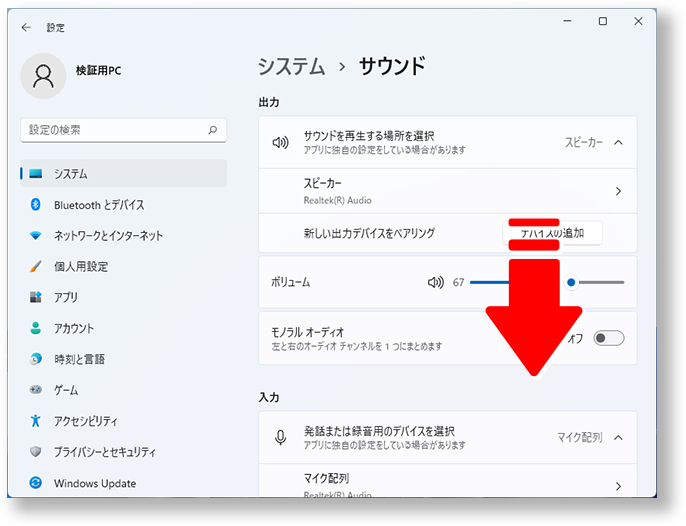This screenshot has height=526, width=686.
Task: Click the Realtek(R) Audio text under スピーカー
Action: coord(337,200)
